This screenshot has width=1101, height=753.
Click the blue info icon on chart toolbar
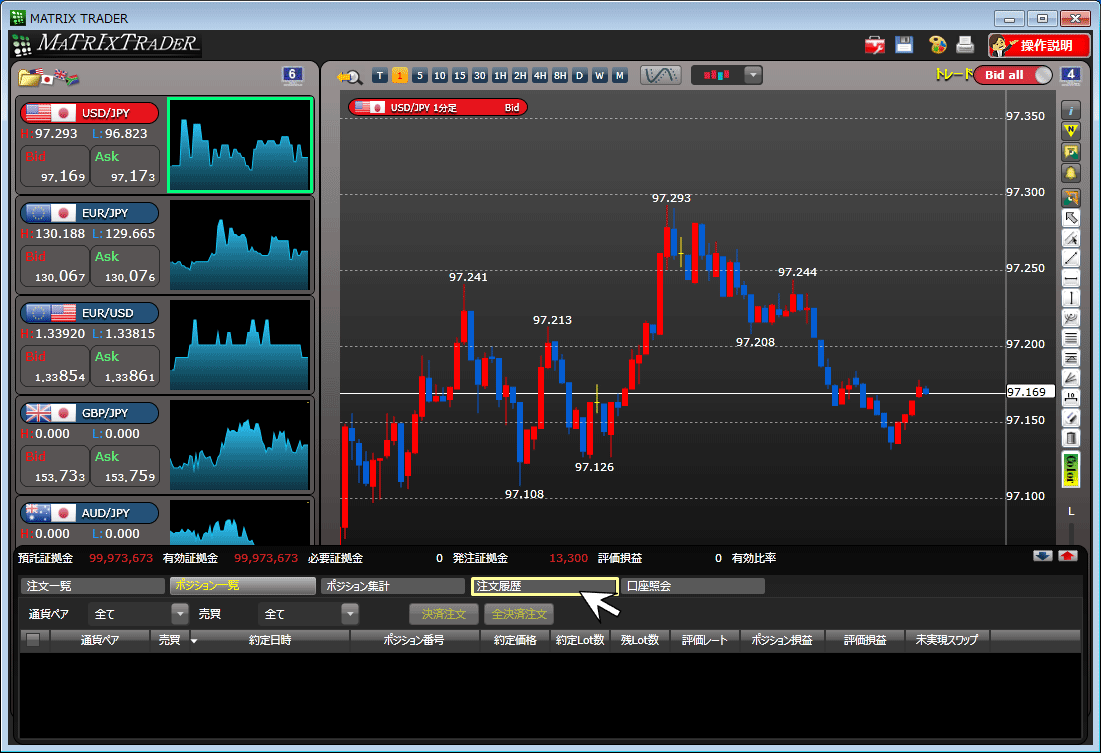tap(1070, 110)
